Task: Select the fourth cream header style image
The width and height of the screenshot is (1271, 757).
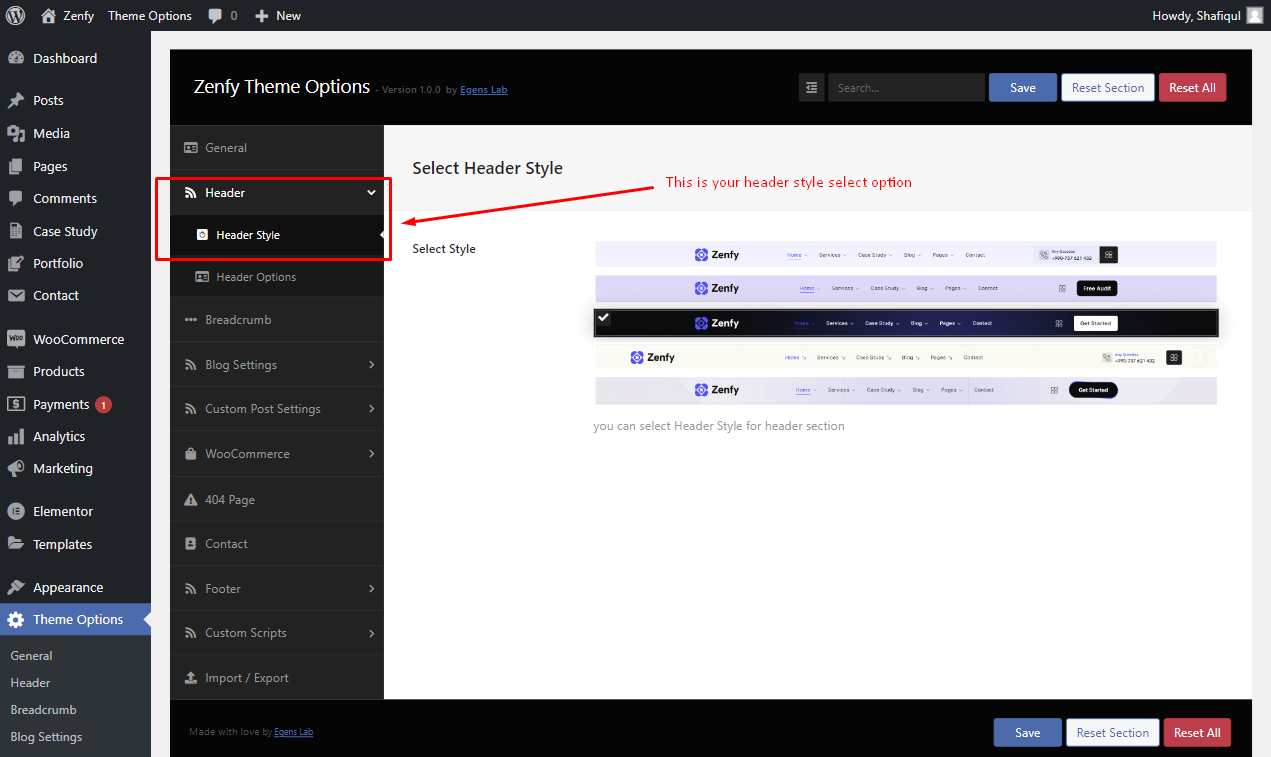Action: 906,357
